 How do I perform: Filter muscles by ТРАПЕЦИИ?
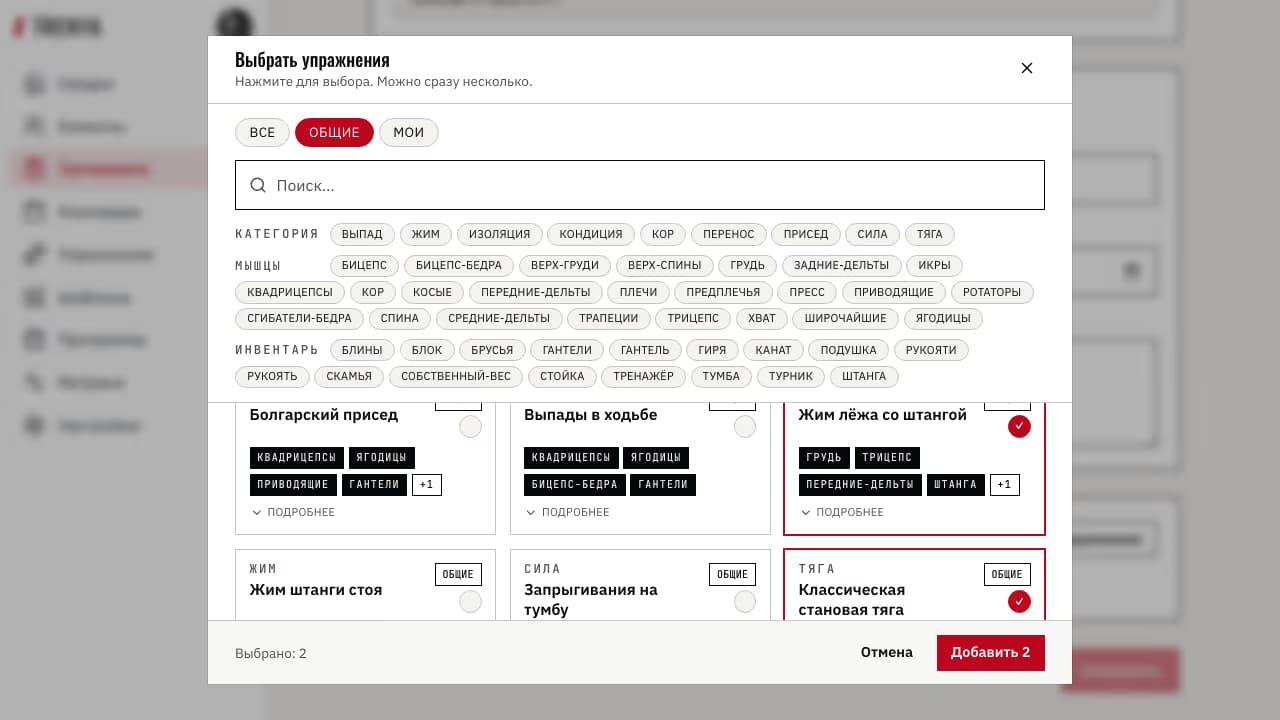[x=609, y=319]
